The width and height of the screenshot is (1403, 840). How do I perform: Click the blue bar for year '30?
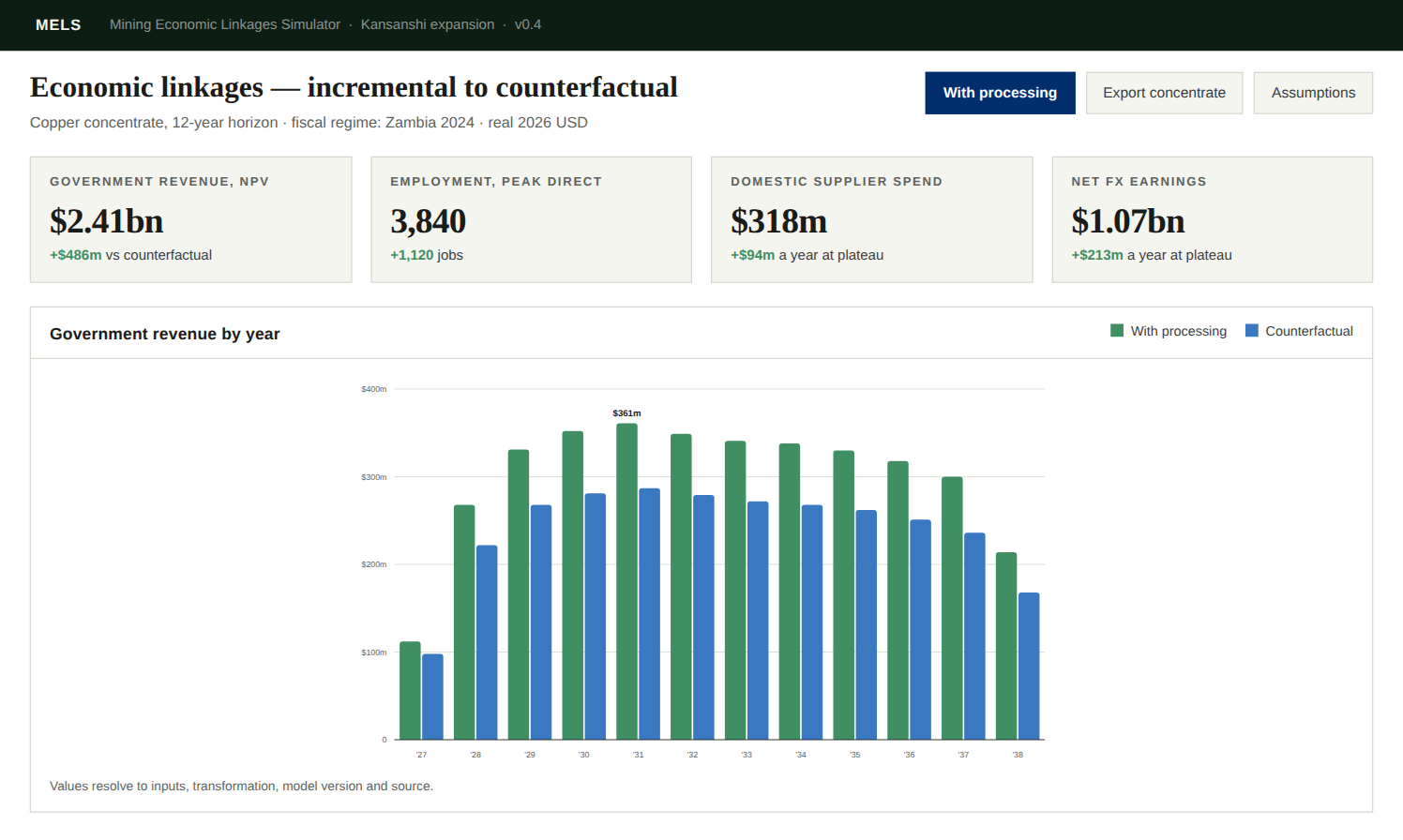click(596, 617)
